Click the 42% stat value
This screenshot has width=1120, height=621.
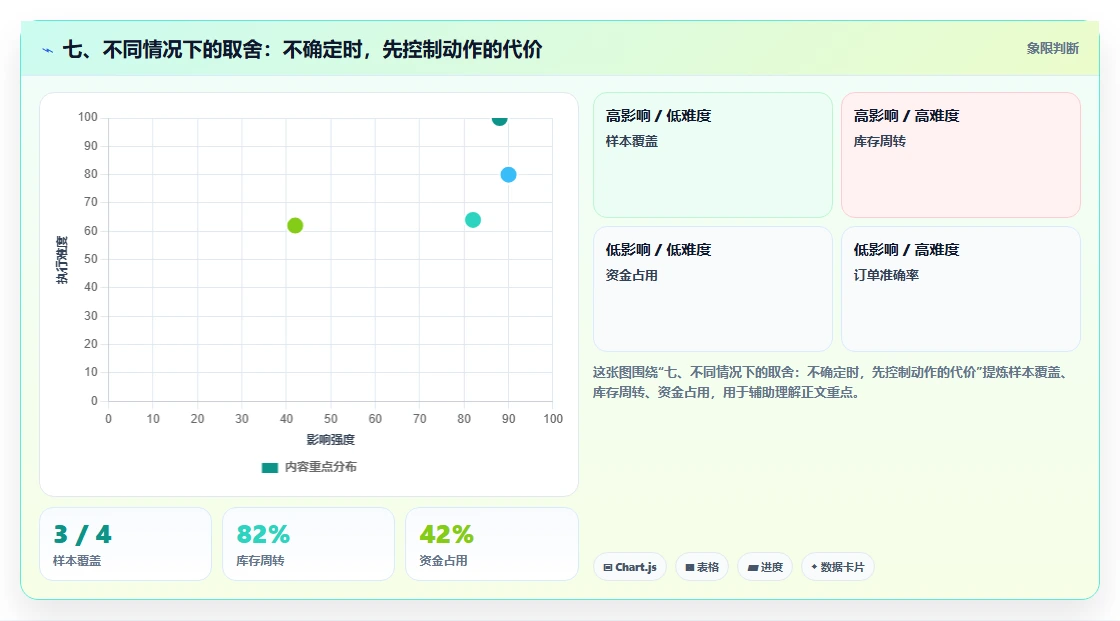(x=446, y=535)
